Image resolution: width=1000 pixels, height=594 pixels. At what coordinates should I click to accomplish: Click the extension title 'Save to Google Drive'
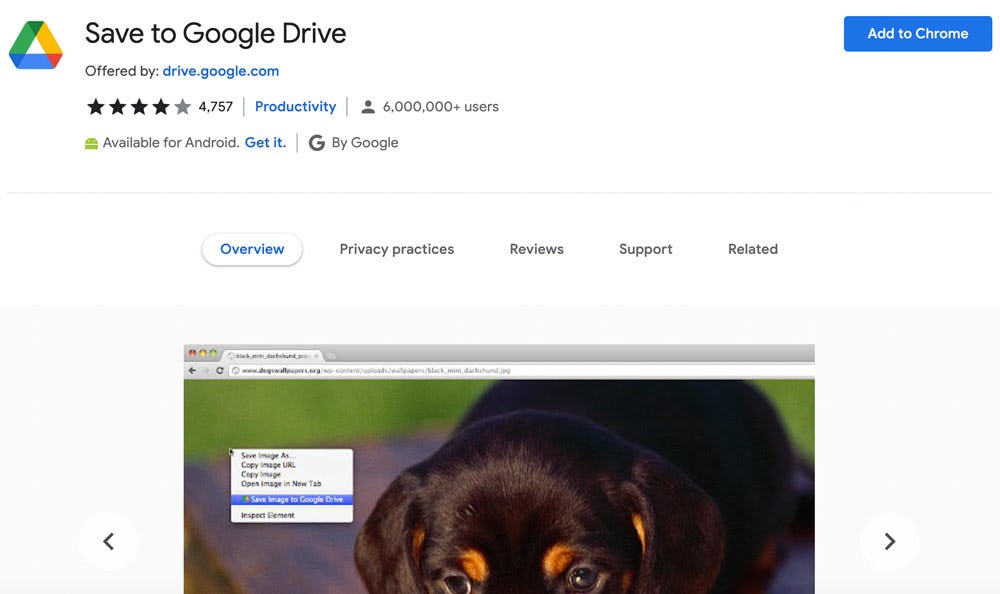[215, 33]
